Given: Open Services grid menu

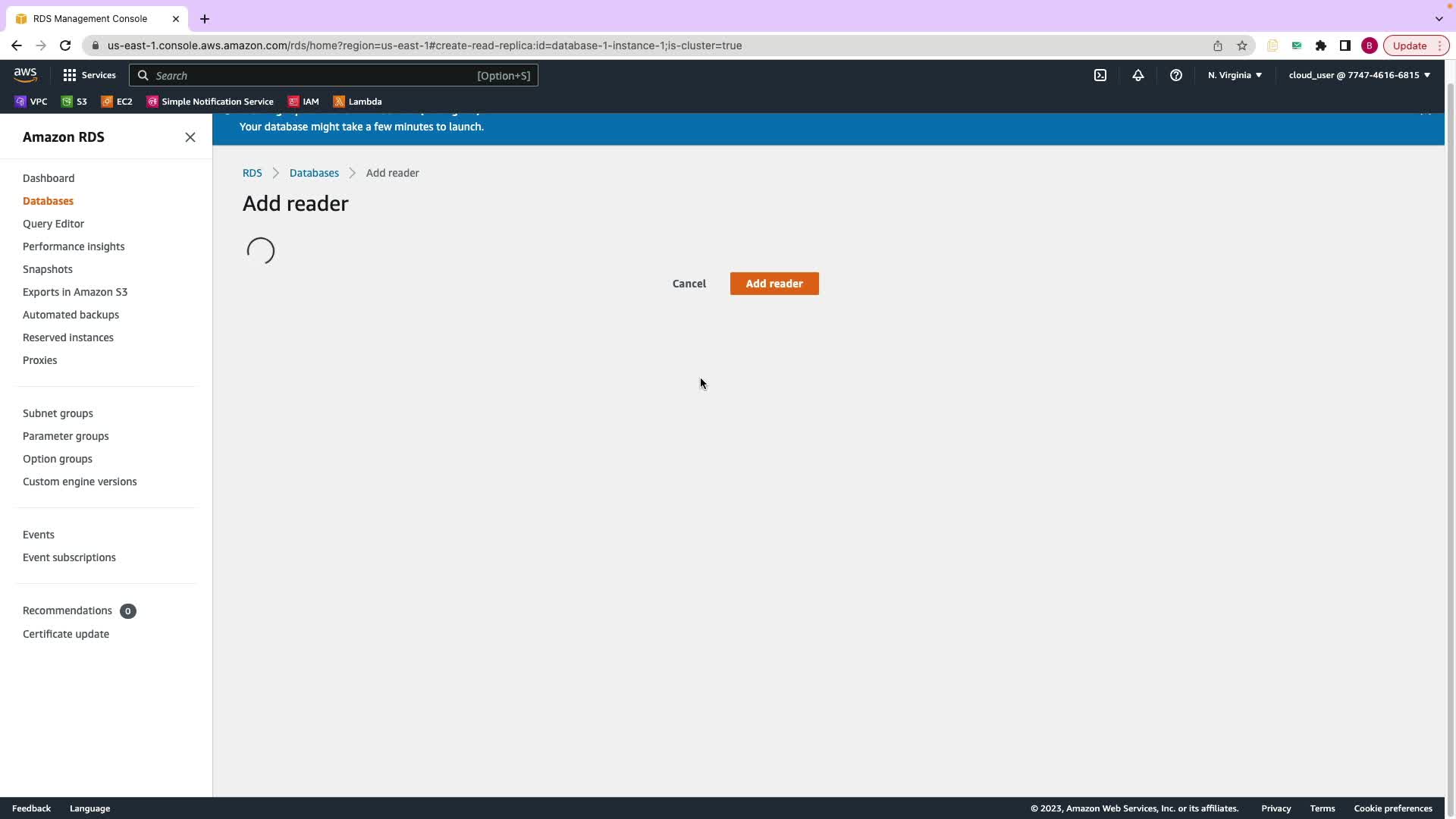Looking at the screenshot, I should pyautogui.click(x=89, y=75).
